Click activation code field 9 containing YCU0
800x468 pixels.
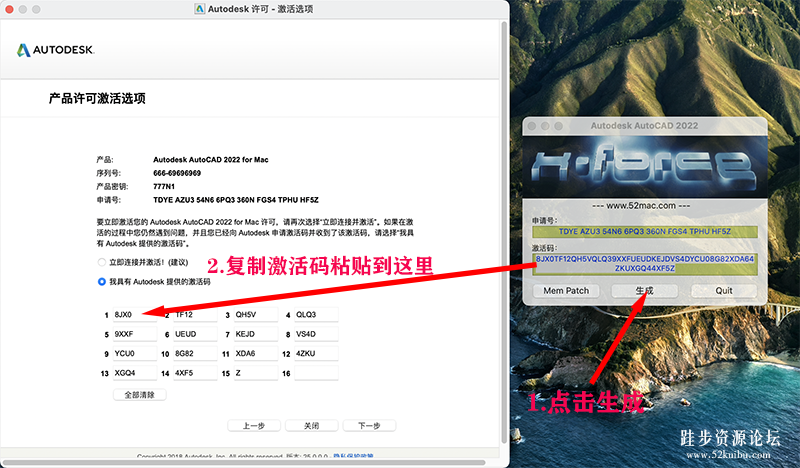point(135,353)
